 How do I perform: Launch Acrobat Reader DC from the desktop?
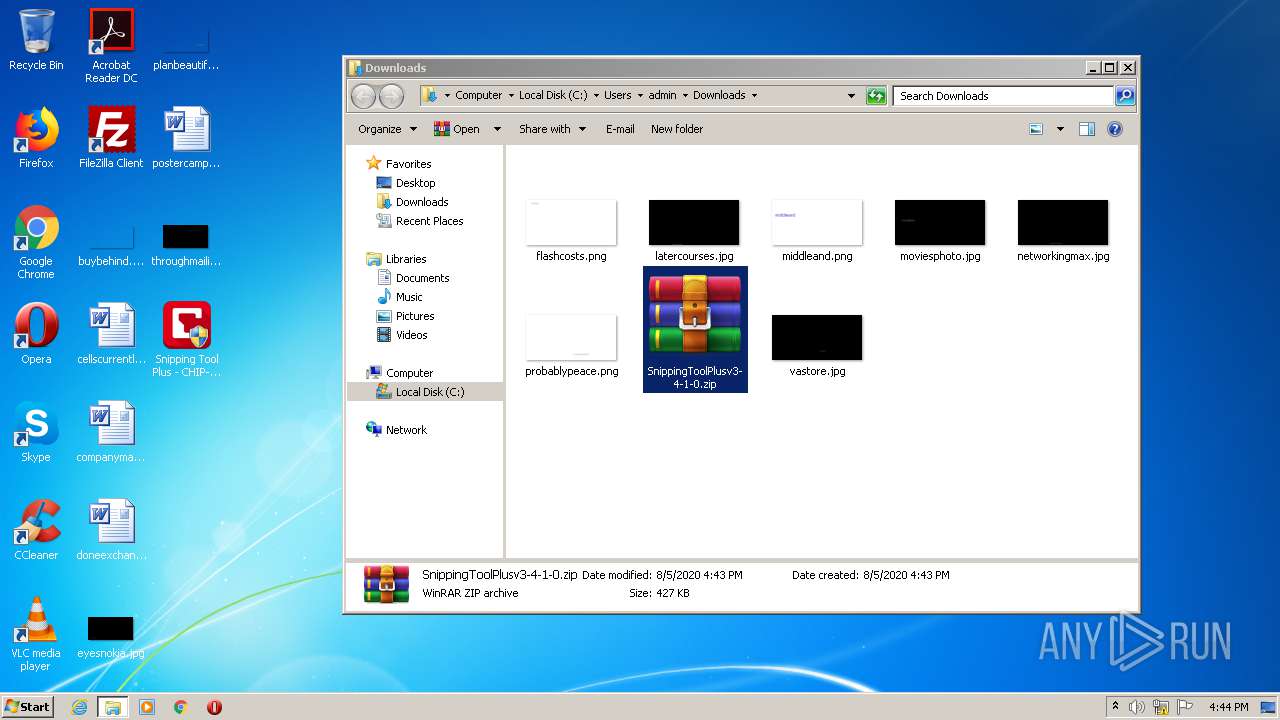tap(111, 46)
